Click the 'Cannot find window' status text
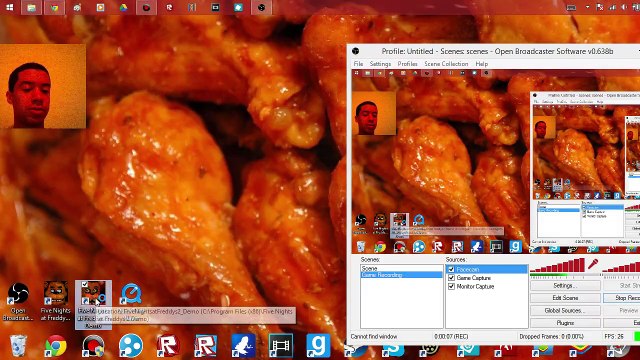640x360 pixels. pos(374,337)
